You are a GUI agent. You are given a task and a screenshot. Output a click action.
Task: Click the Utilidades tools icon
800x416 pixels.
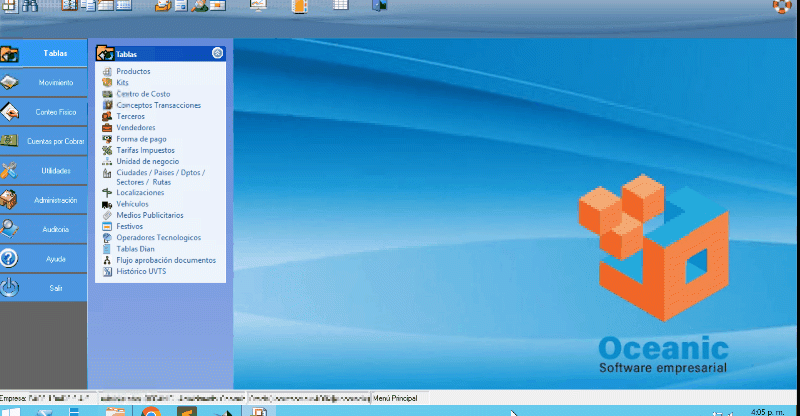pyautogui.click(x=10, y=170)
